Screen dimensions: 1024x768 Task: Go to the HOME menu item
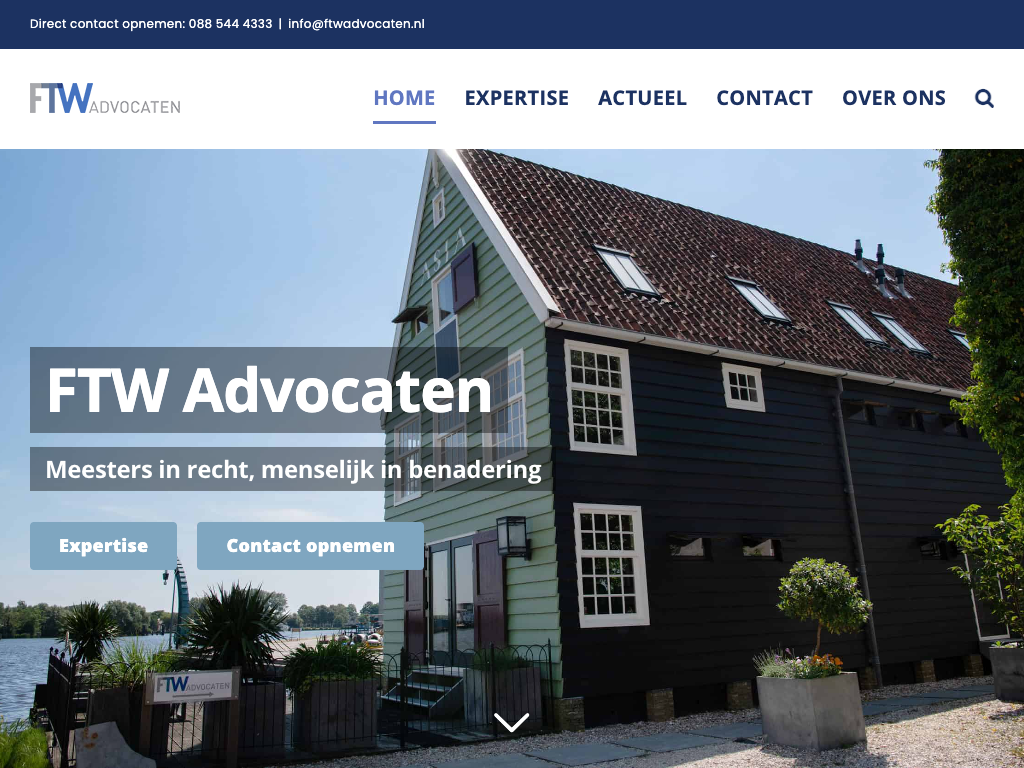(x=404, y=98)
